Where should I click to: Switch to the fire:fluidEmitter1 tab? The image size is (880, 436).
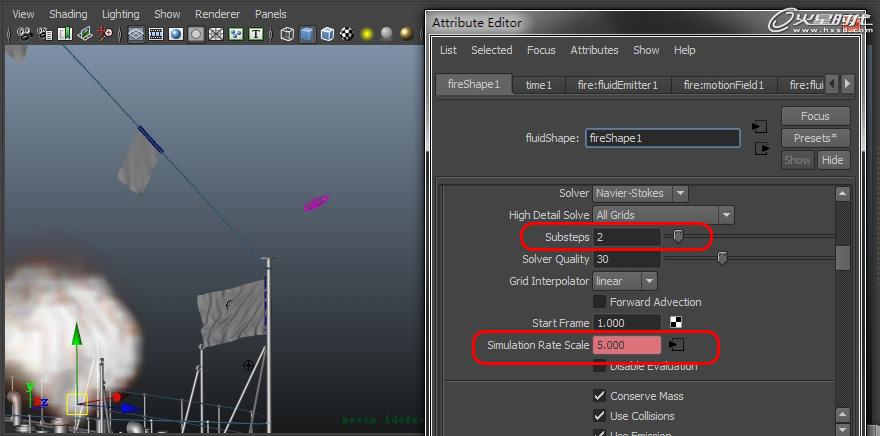point(617,85)
